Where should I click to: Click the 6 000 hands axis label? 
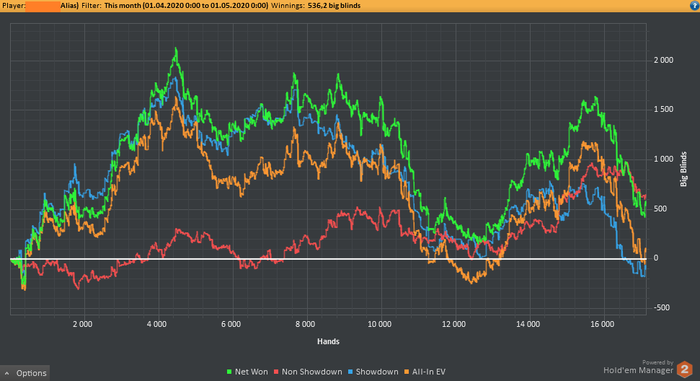pyautogui.click(x=231, y=324)
